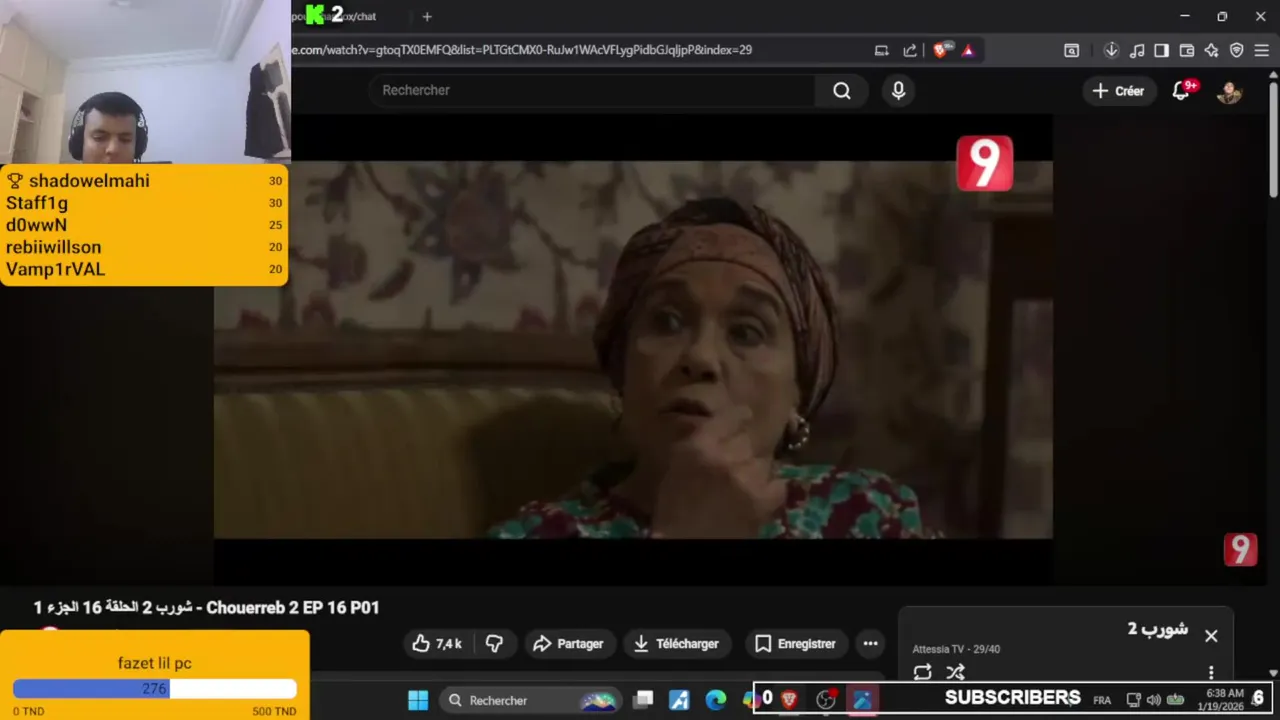
Task: Click the fazet lil pc goal progress bar
Action: pyautogui.click(x=155, y=689)
